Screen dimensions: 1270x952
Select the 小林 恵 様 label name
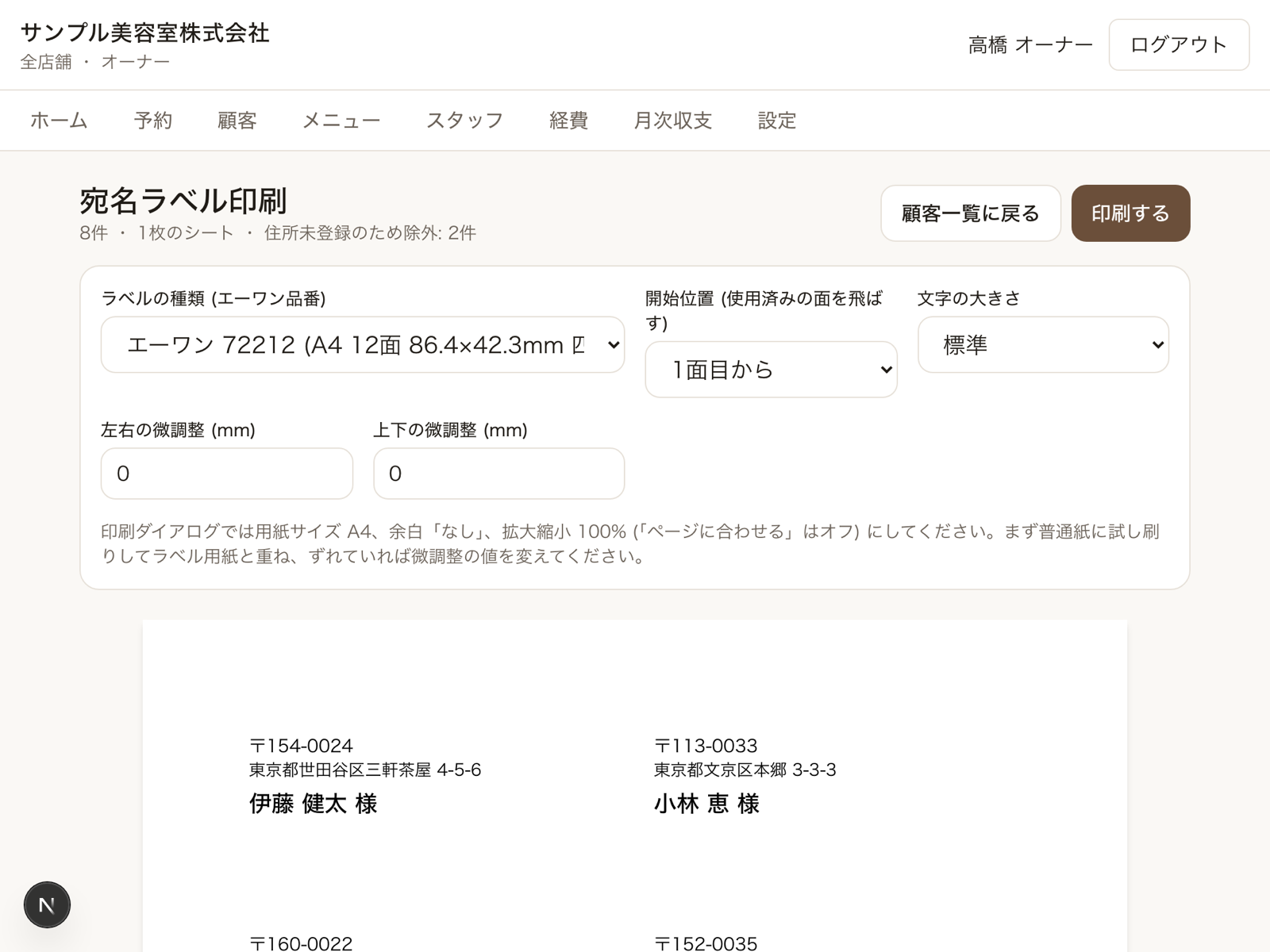pos(706,804)
